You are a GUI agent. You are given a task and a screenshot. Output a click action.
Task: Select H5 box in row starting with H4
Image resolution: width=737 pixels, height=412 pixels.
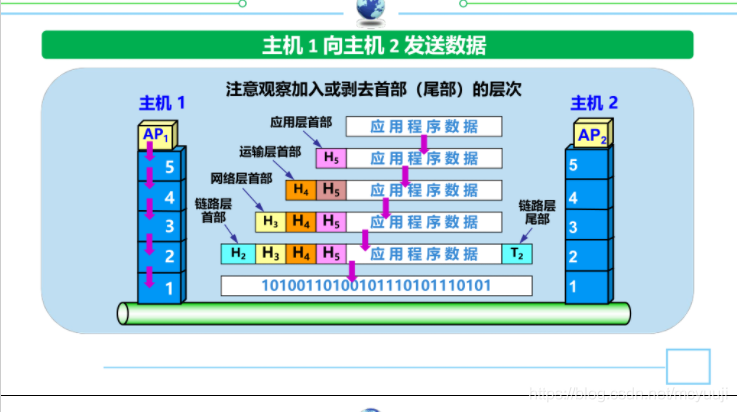click(x=331, y=190)
